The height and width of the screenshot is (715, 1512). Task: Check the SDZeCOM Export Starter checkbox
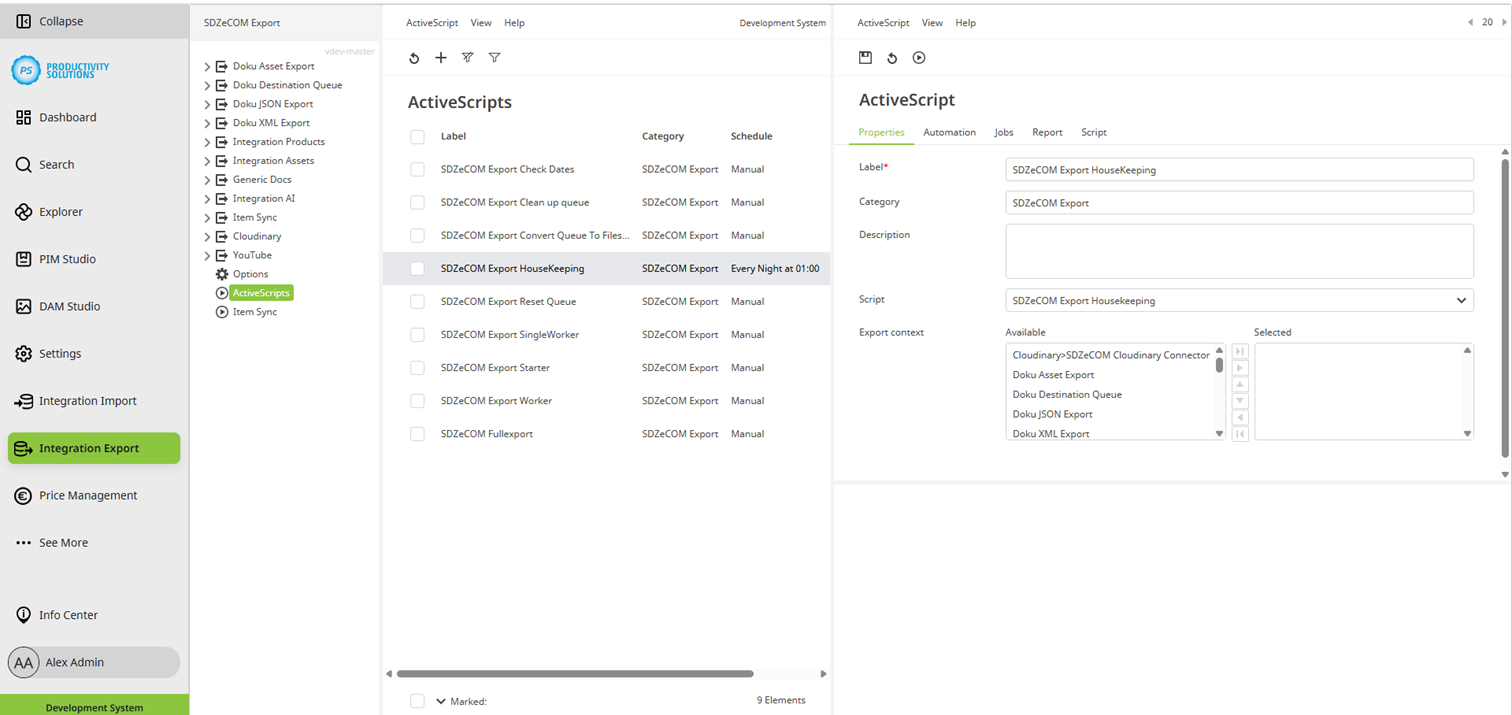[417, 368]
